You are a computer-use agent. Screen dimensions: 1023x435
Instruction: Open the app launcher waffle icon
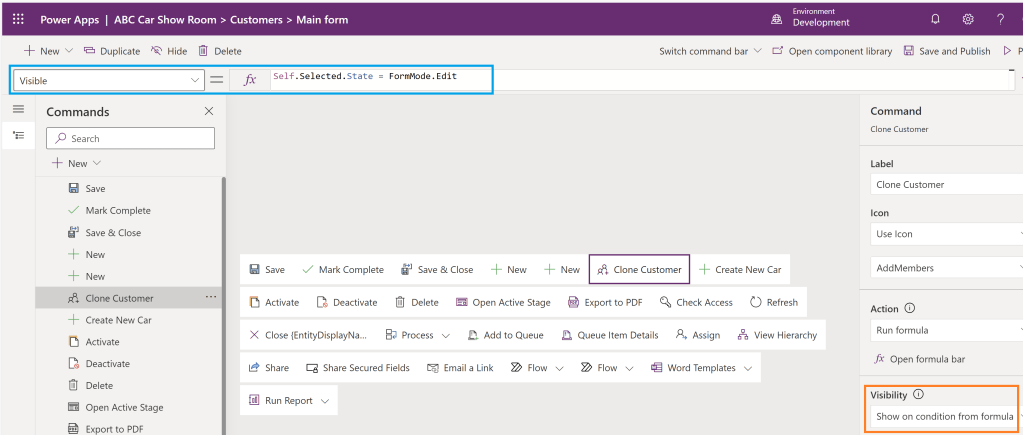coord(18,19)
